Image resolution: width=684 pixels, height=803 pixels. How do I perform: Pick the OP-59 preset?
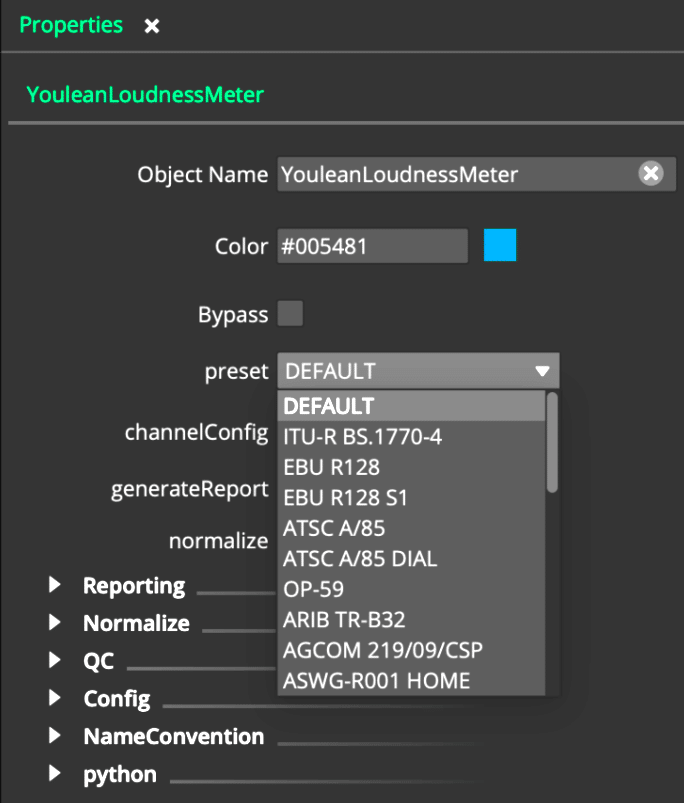[411, 589]
